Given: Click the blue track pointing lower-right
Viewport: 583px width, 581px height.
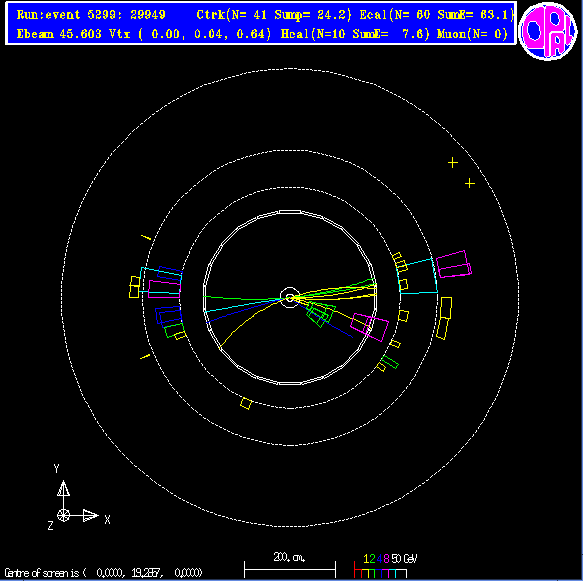Looking at the screenshot, I should [x=323, y=318].
